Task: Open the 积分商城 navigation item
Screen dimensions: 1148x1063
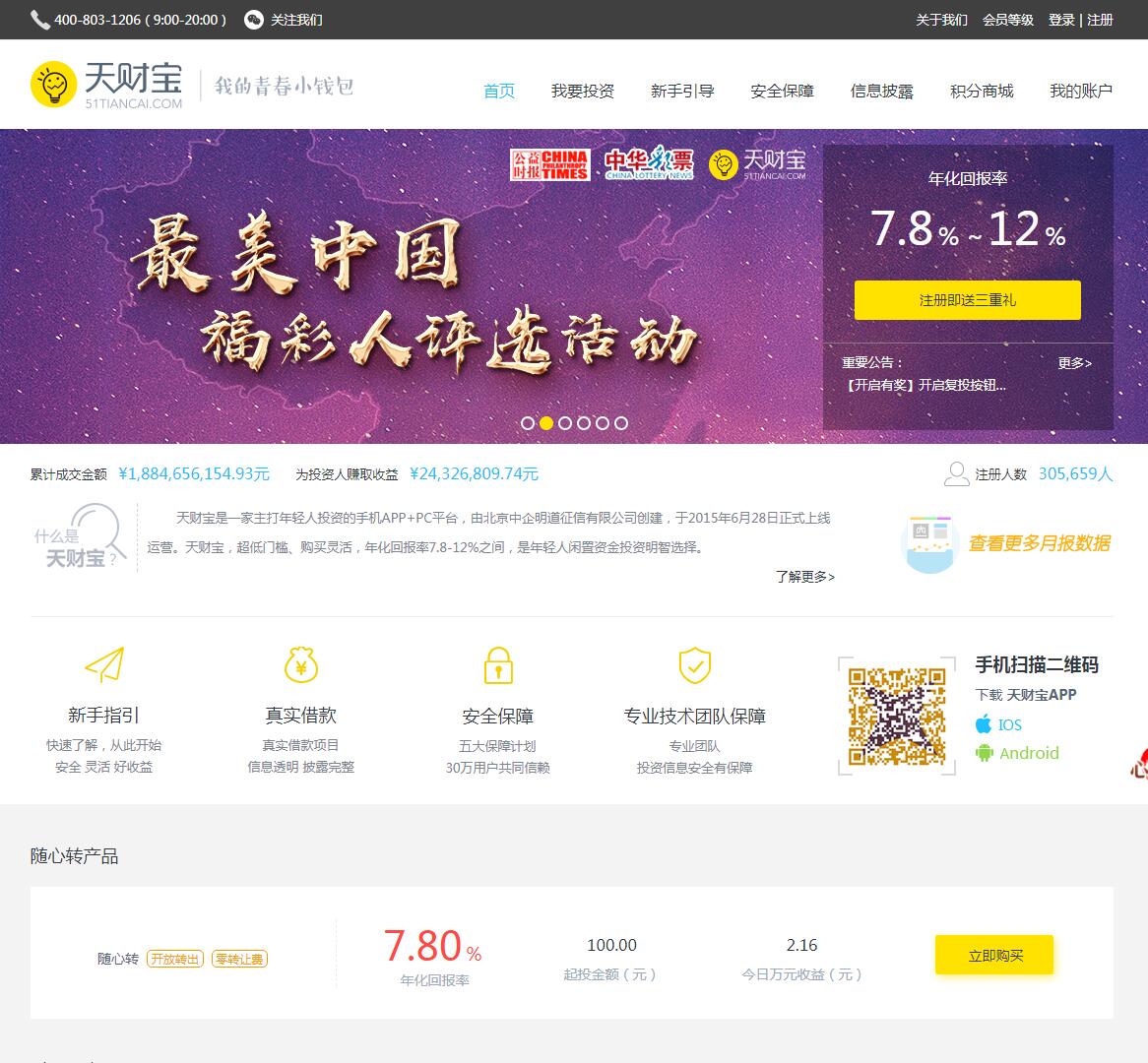Action: 982,91
